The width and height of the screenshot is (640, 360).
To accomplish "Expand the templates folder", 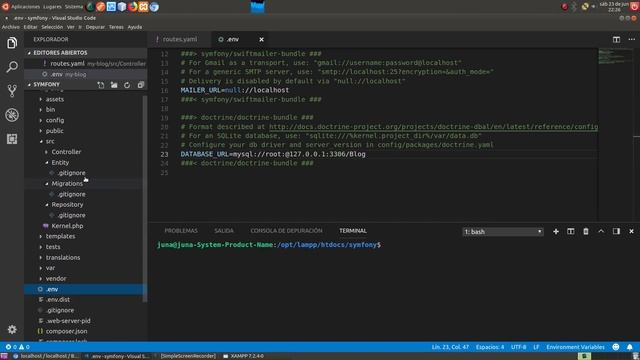I will coord(60,236).
